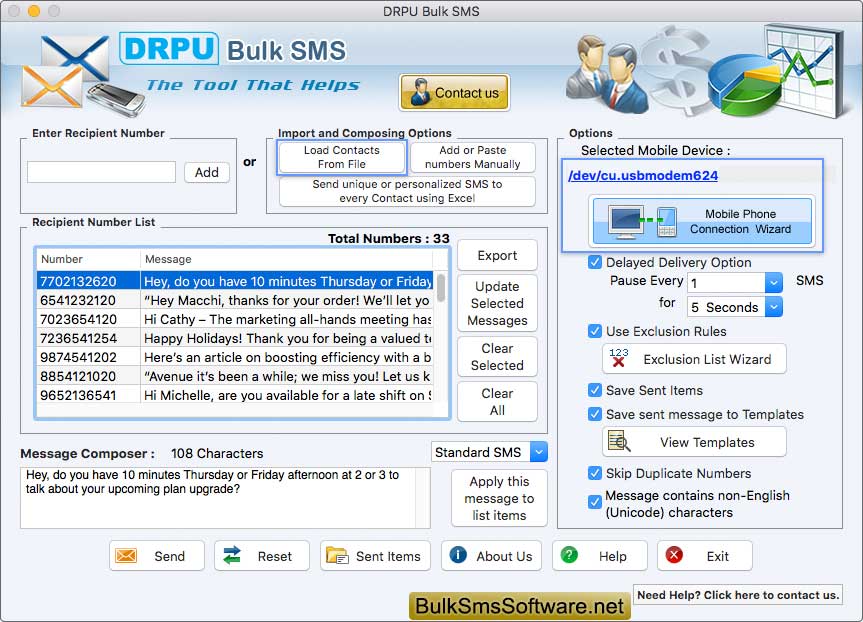The width and height of the screenshot is (863, 622).
Task: Click the recipient number input field
Action: [x=102, y=172]
